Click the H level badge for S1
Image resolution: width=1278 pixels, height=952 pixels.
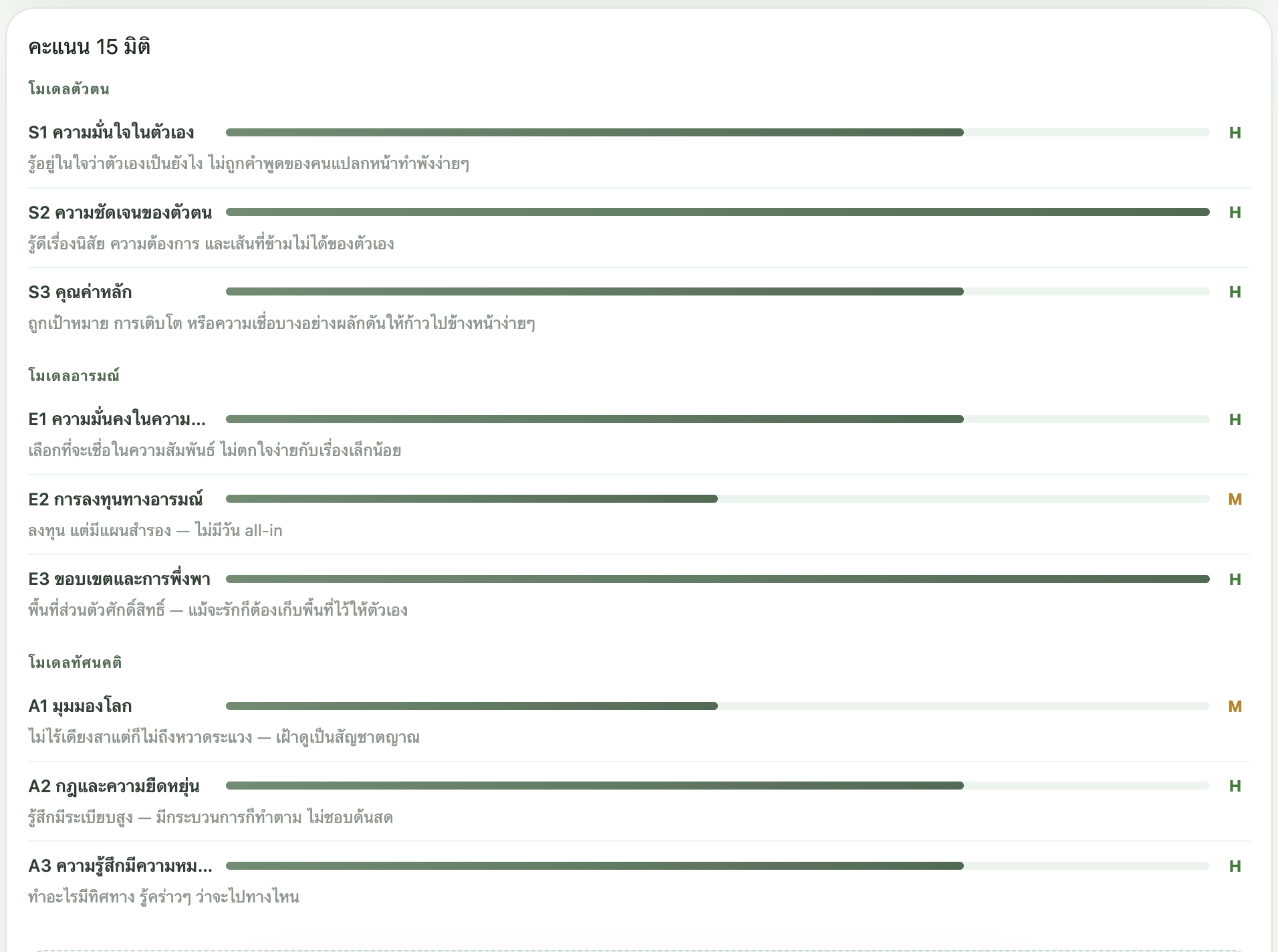1235,133
